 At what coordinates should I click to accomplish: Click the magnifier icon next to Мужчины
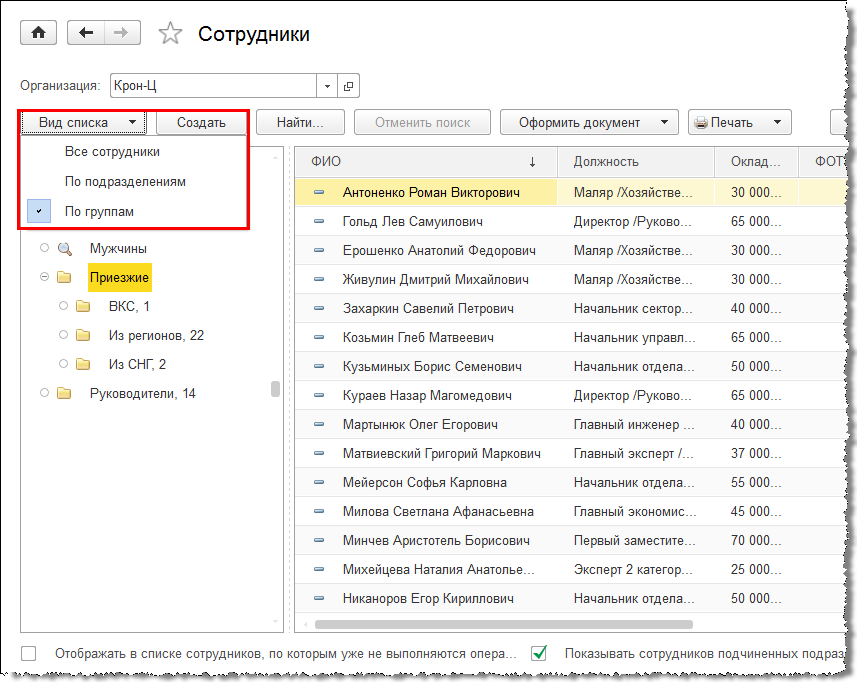point(64,249)
